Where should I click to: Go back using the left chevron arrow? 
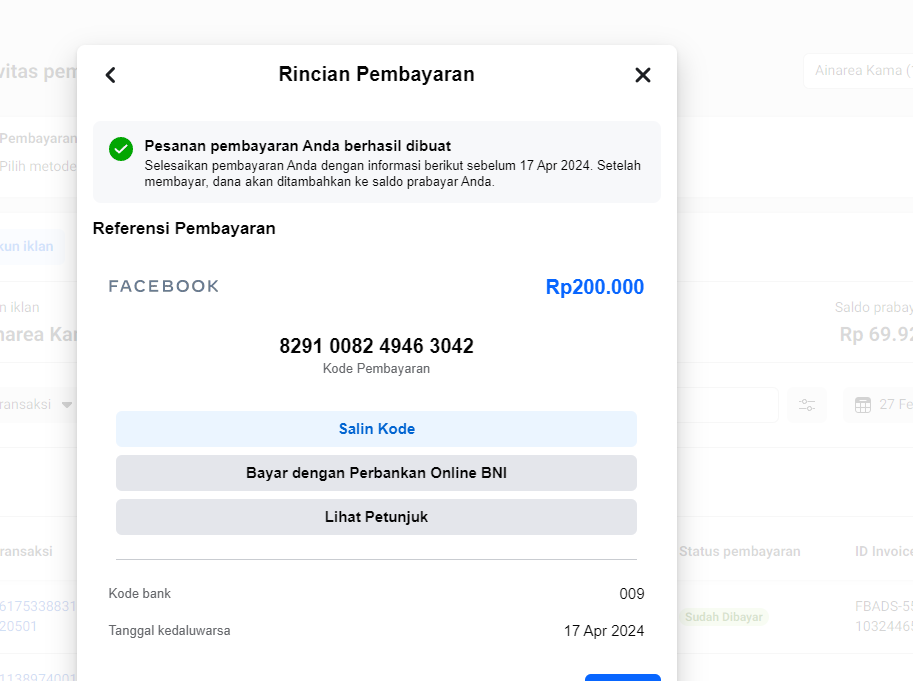(x=111, y=75)
